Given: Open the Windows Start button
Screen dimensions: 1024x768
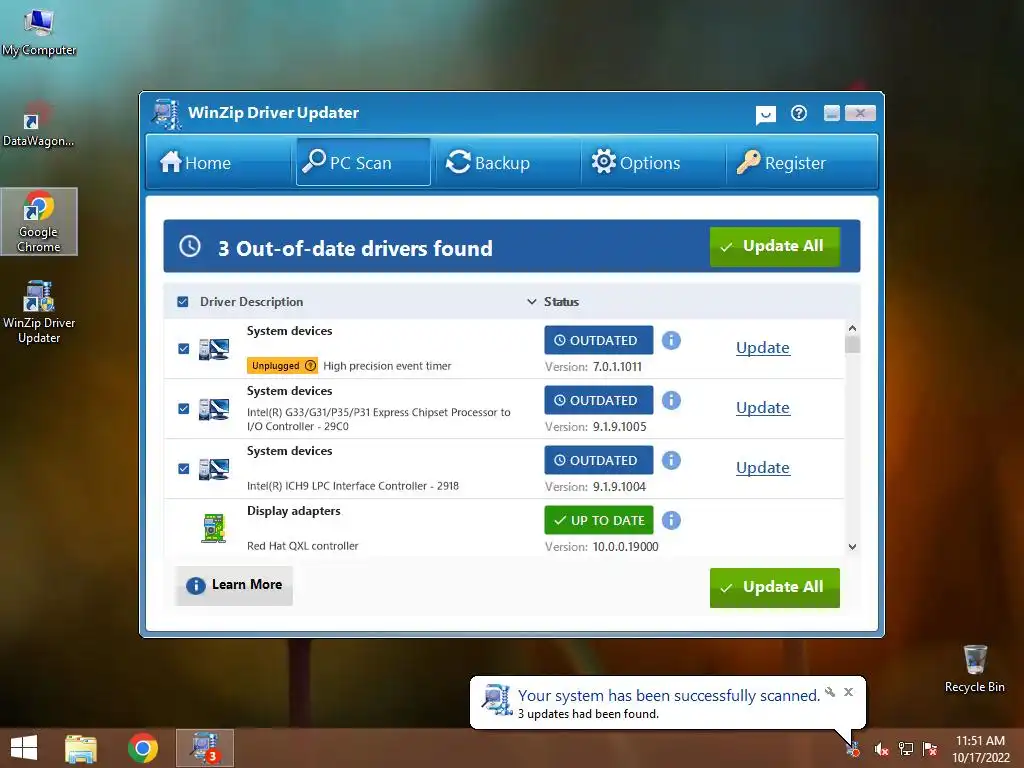Looking at the screenshot, I should coord(24,748).
